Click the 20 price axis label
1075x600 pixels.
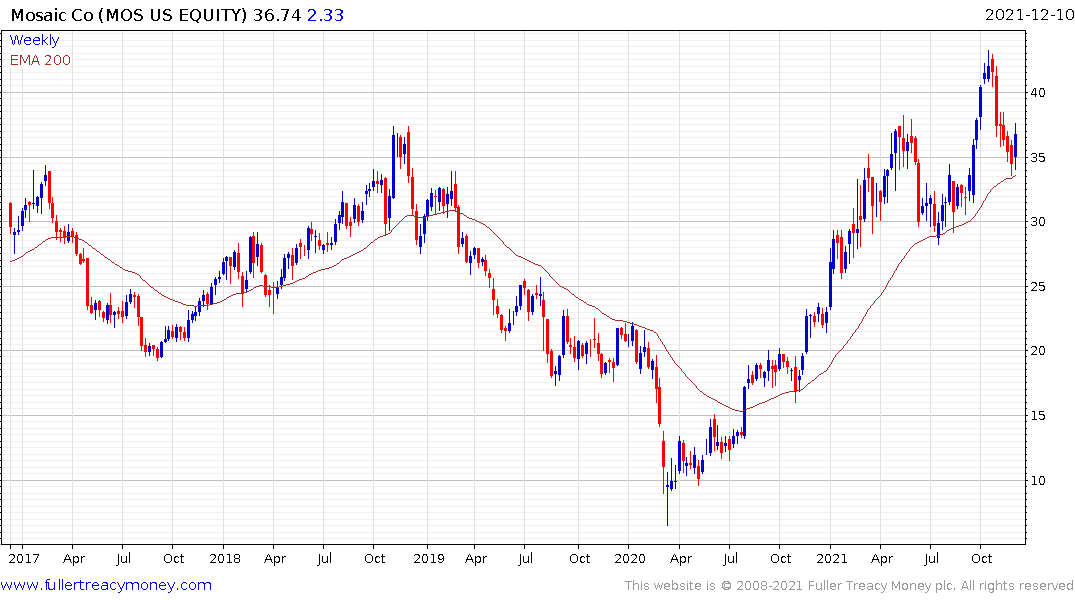[x=1038, y=350]
